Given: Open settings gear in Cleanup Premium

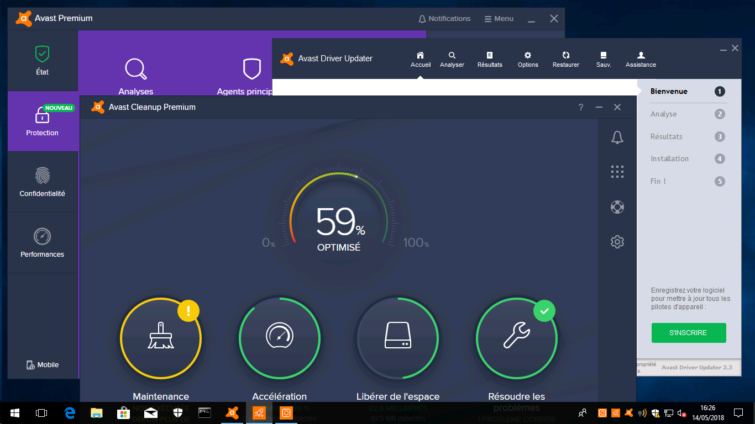Looking at the screenshot, I should pyautogui.click(x=617, y=242).
